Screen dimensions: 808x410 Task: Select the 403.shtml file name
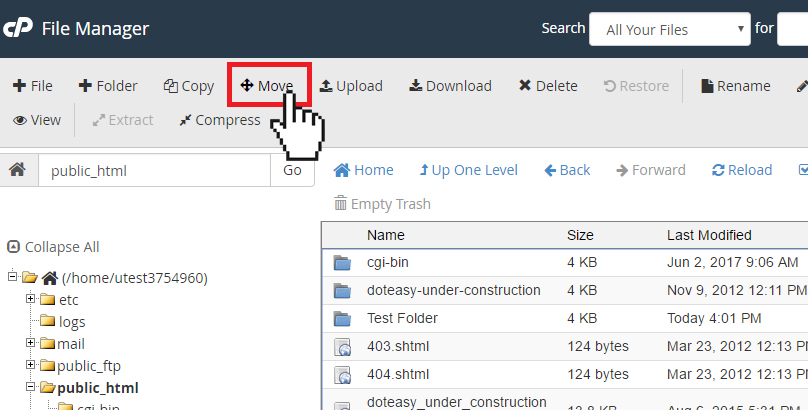pyautogui.click(x=398, y=346)
